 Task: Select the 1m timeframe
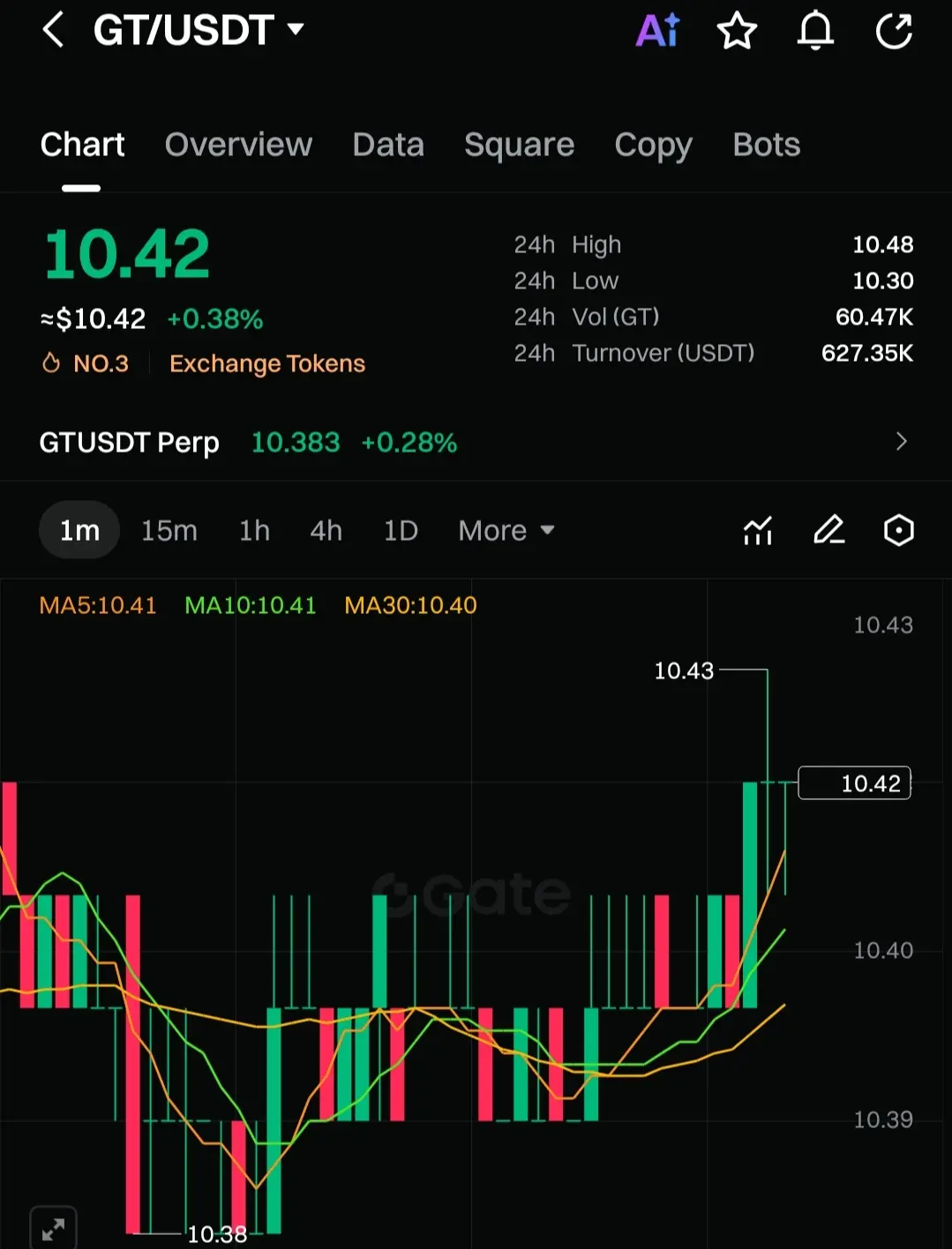[x=79, y=530]
